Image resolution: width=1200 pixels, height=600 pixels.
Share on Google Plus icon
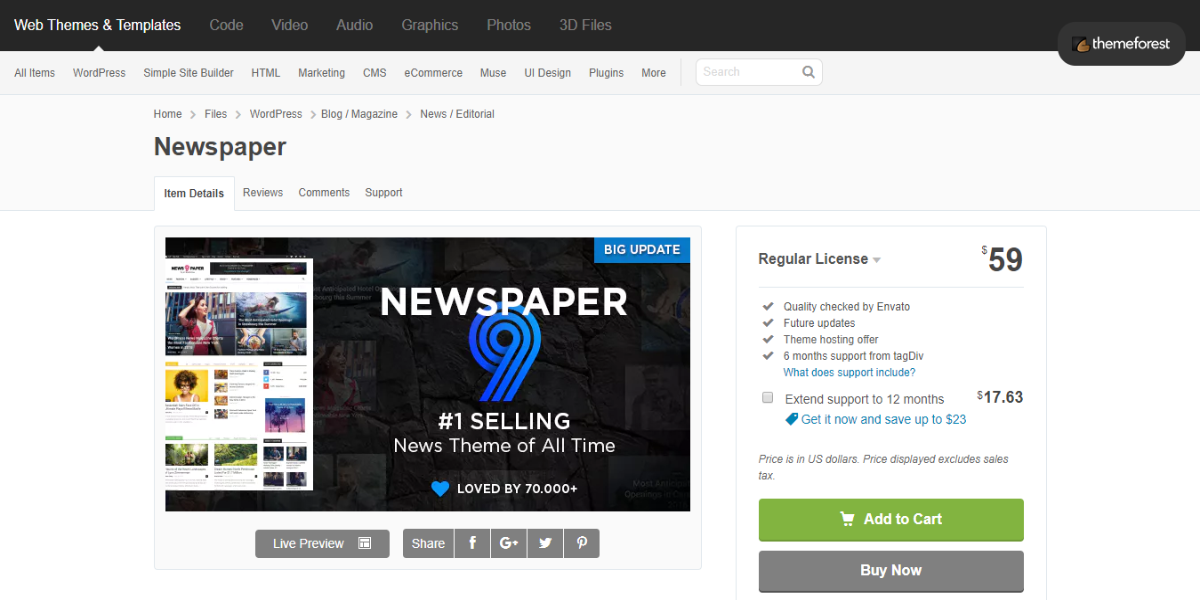point(509,543)
